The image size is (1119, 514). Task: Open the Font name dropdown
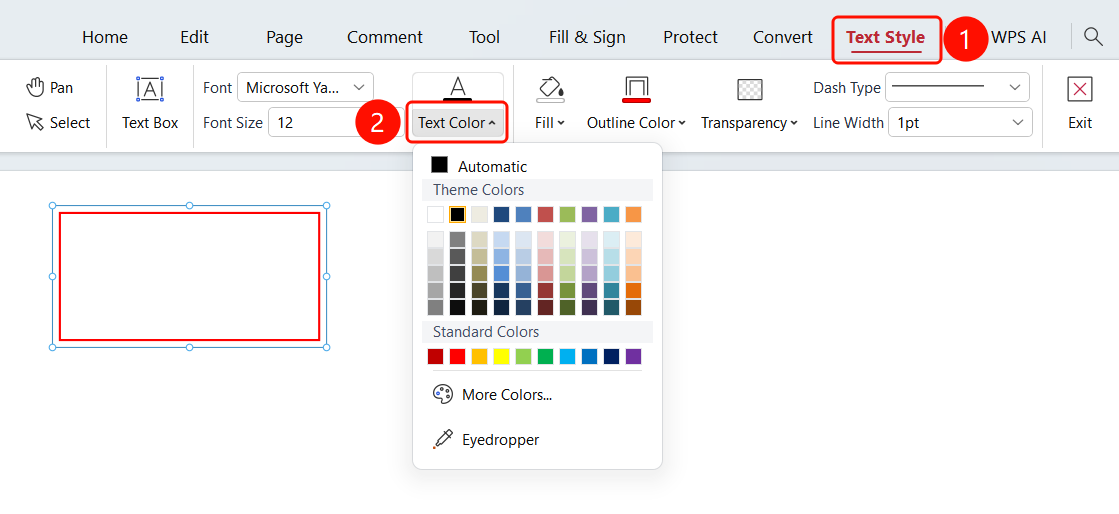point(305,88)
